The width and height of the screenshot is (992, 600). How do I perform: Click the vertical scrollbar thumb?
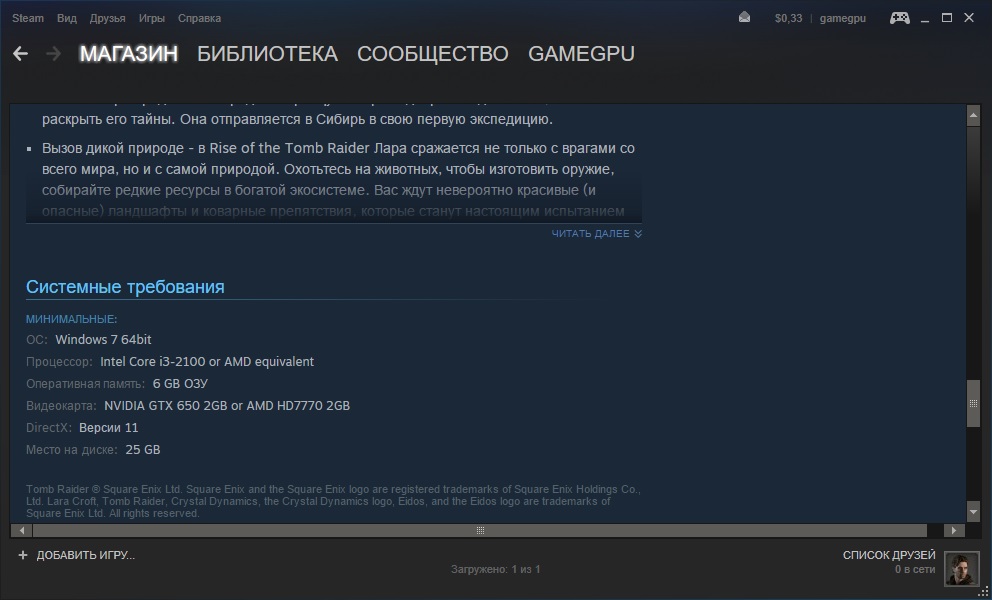coord(973,404)
